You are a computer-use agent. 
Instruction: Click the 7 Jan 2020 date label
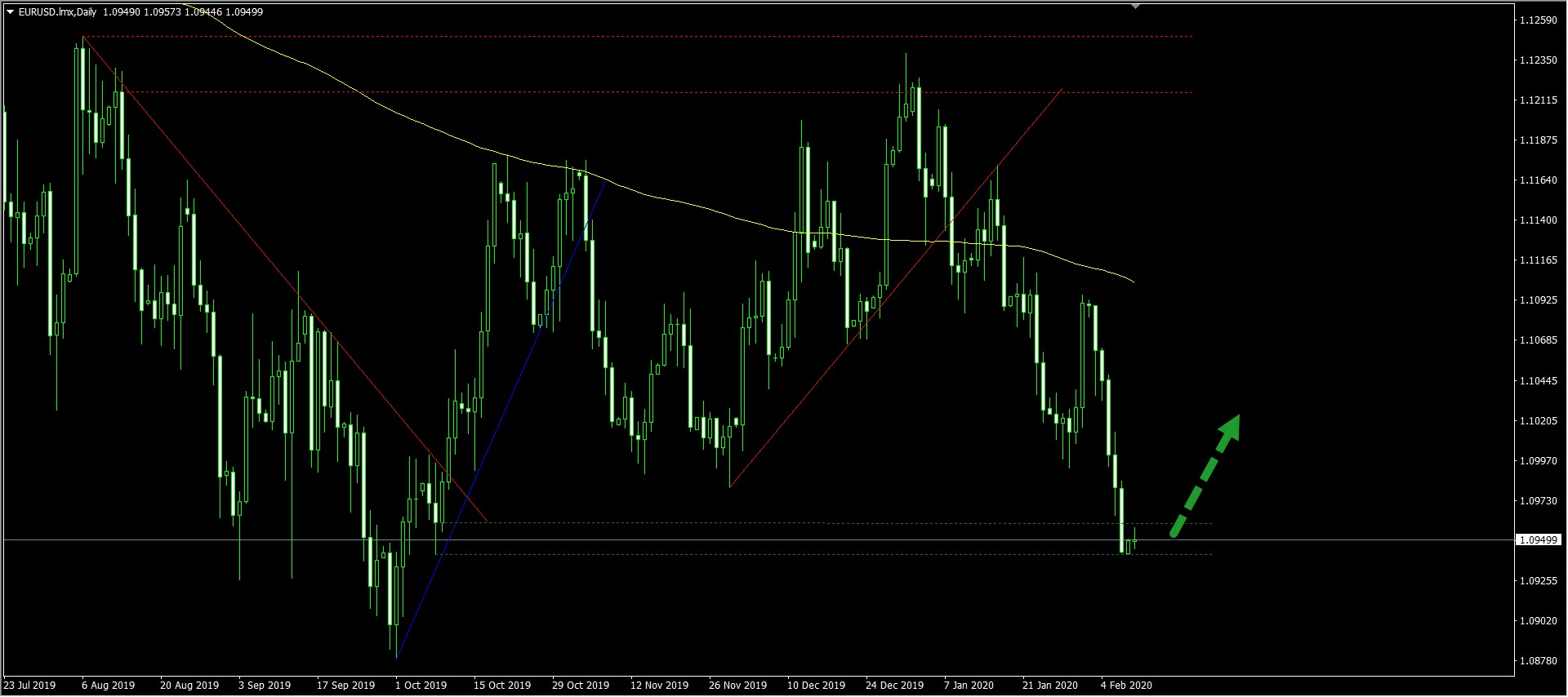tap(969, 686)
